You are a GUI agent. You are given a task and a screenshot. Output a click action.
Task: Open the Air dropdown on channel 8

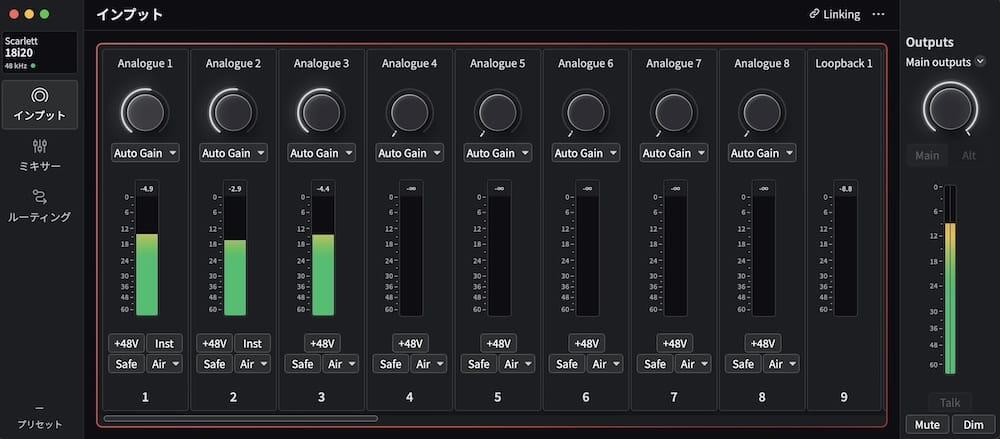(781, 364)
